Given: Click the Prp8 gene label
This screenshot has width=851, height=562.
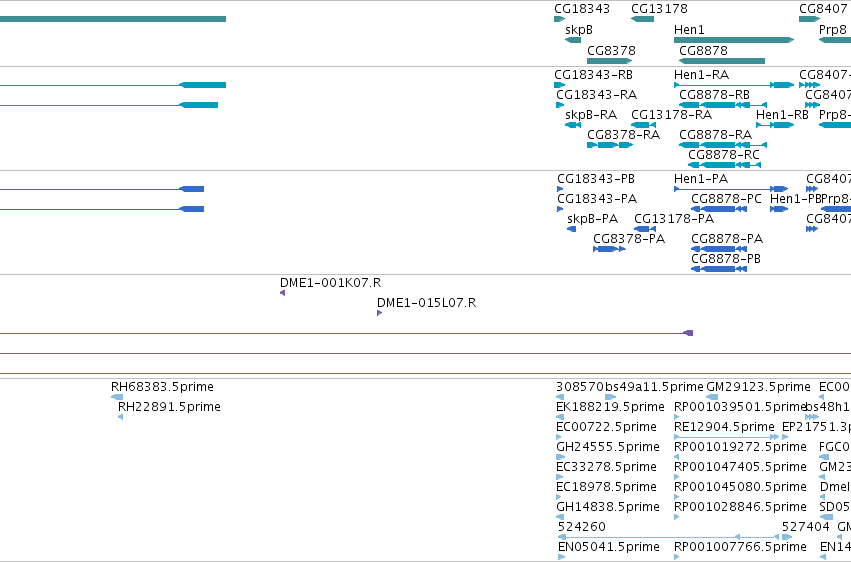Looking at the screenshot, I should pyautogui.click(x=833, y=30).
